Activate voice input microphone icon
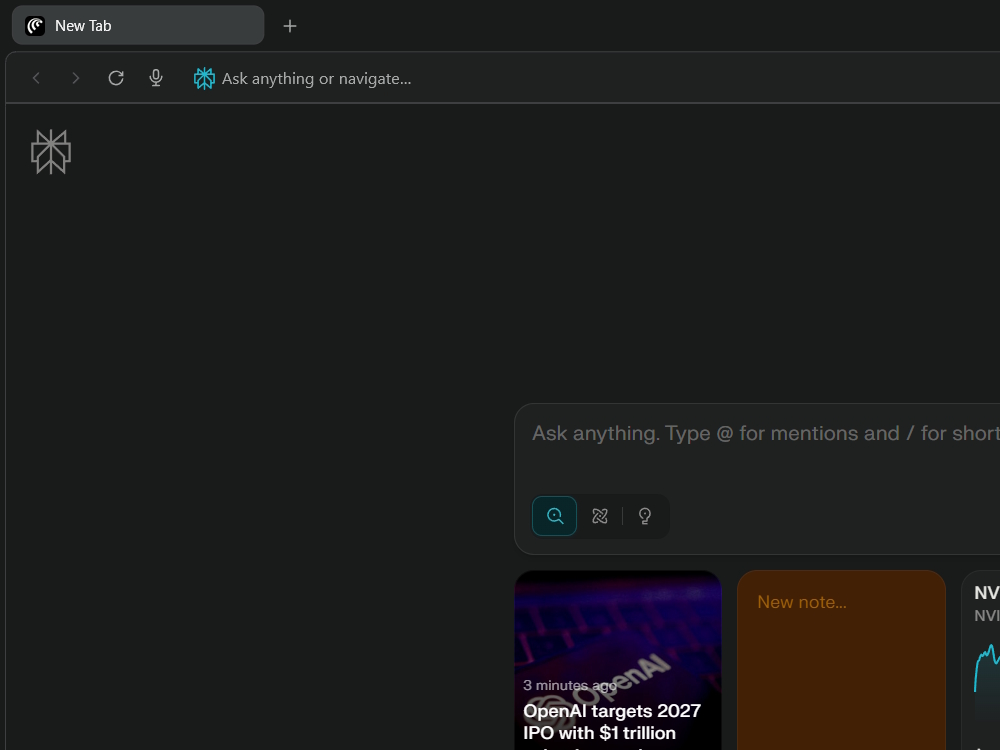 point(156,78)
